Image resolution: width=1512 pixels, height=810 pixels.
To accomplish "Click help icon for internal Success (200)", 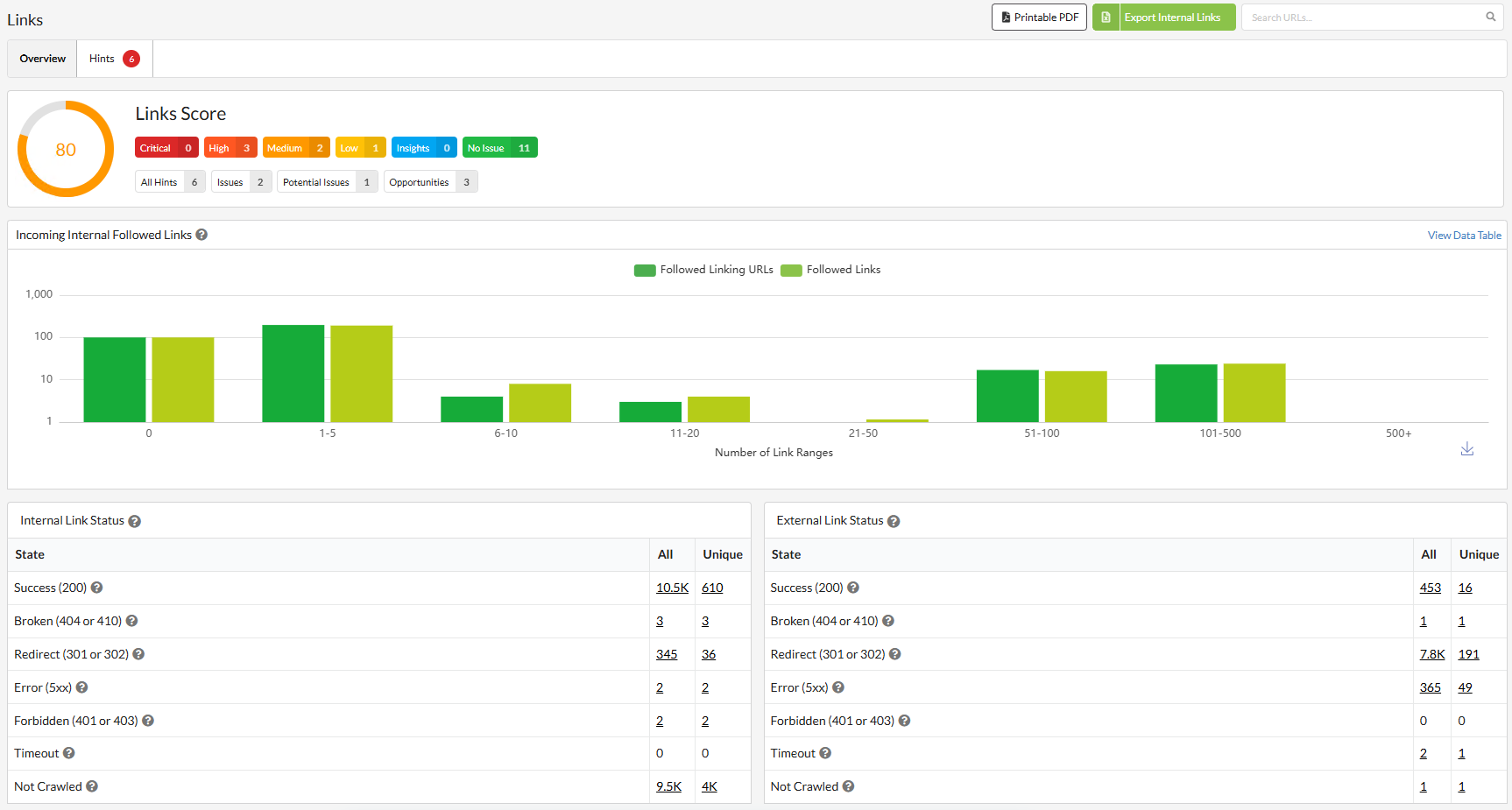I will pyautogui.click(x=96, y=588).
